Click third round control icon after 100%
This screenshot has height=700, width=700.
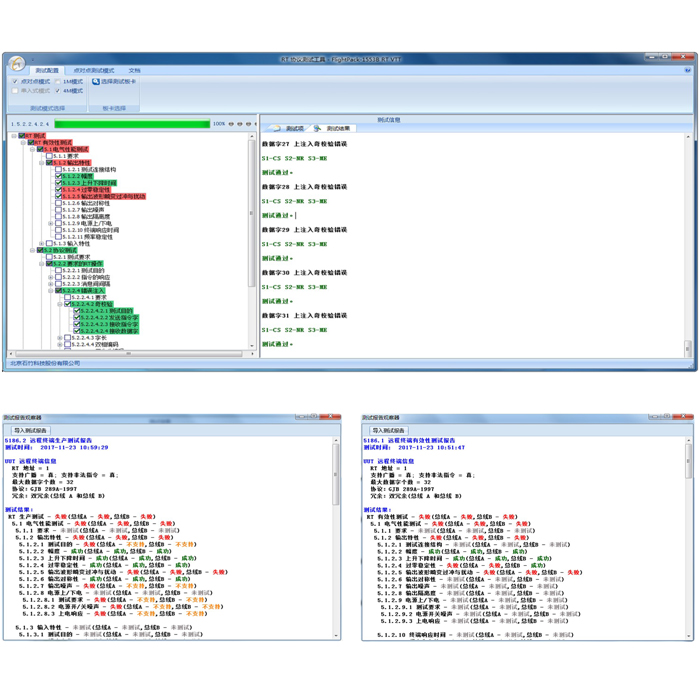click(x=248, y=124)
